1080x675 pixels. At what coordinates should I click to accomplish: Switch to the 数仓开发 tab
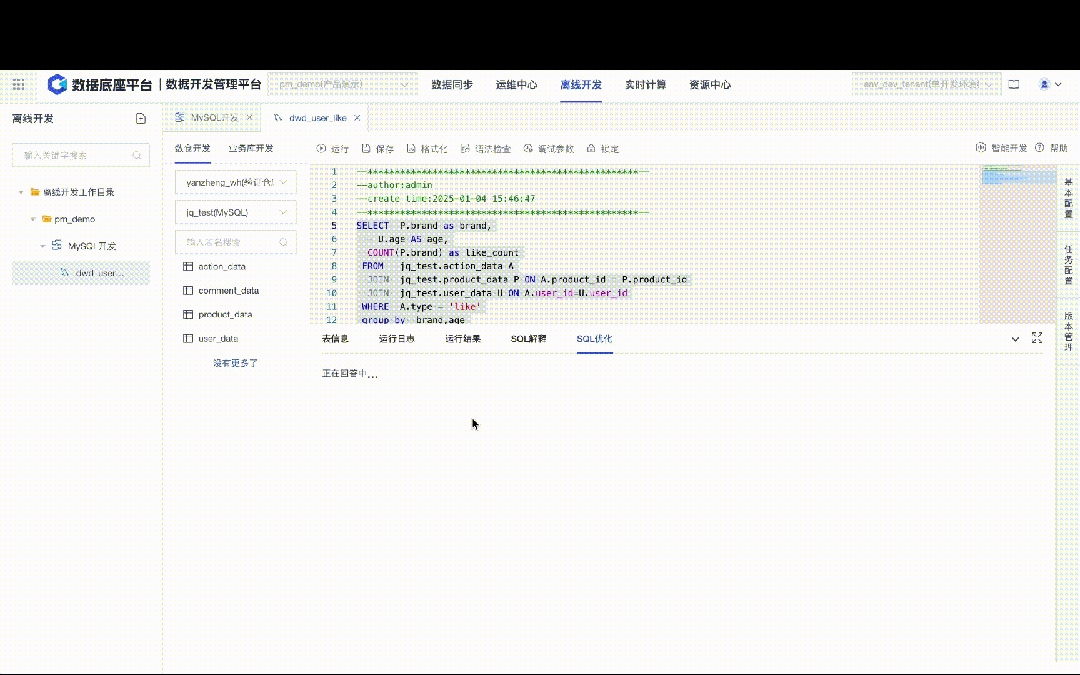(x=192, y=148)
